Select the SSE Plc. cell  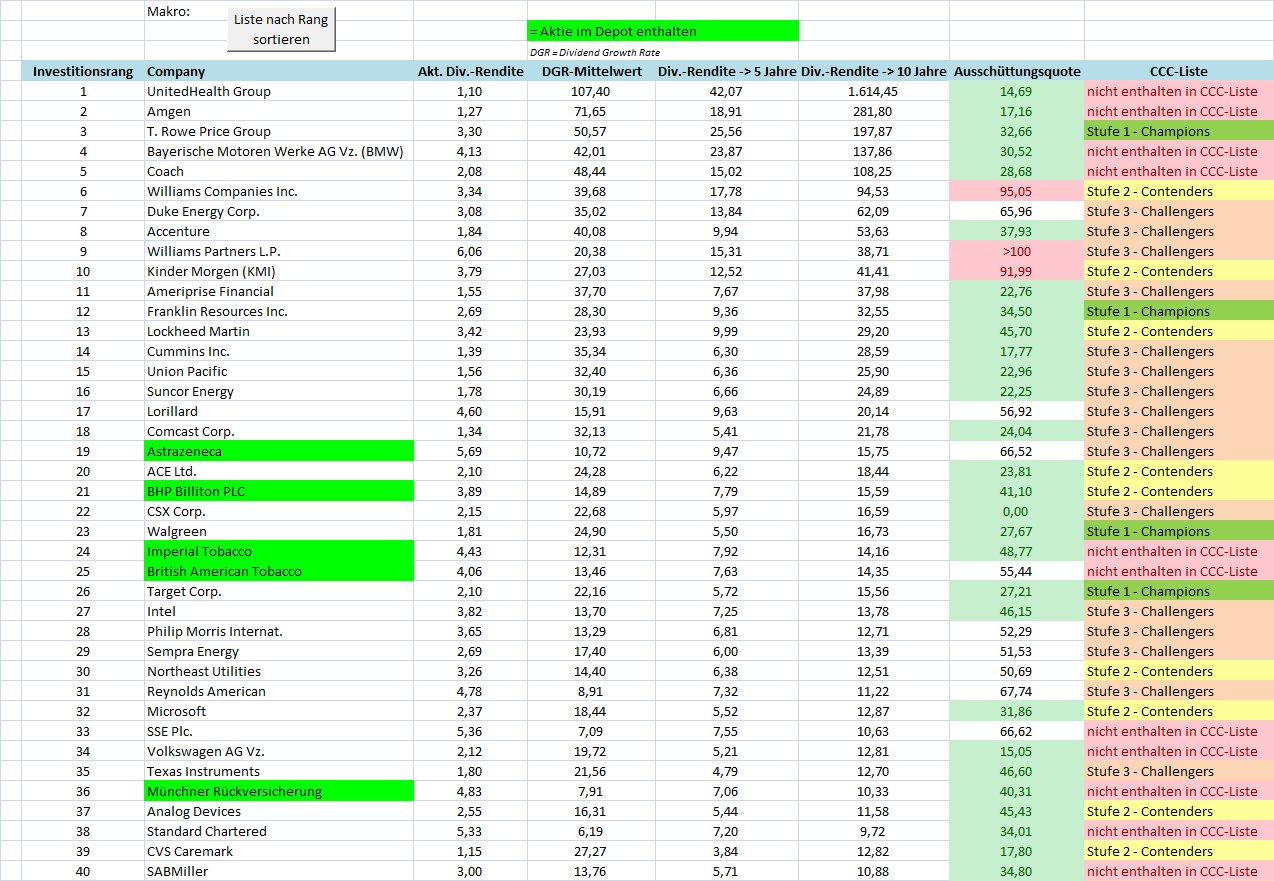tap(279, 731)
